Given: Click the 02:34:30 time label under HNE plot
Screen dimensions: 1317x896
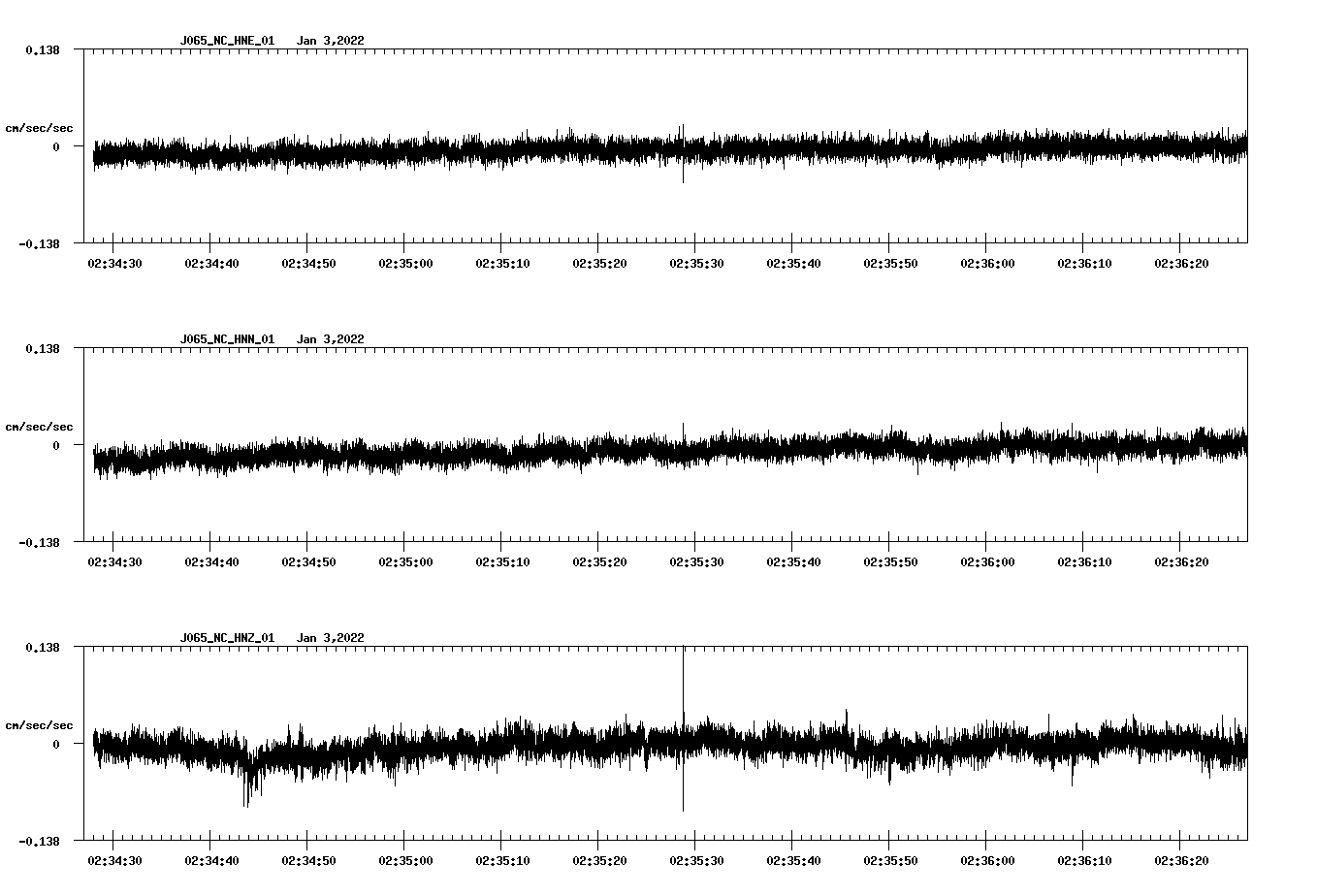Looking at the screenshot, I should (114, 264).
